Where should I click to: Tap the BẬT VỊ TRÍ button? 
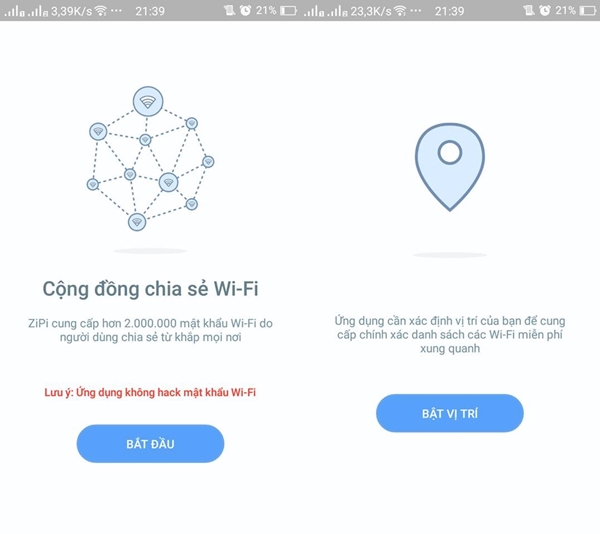point(450,414)
